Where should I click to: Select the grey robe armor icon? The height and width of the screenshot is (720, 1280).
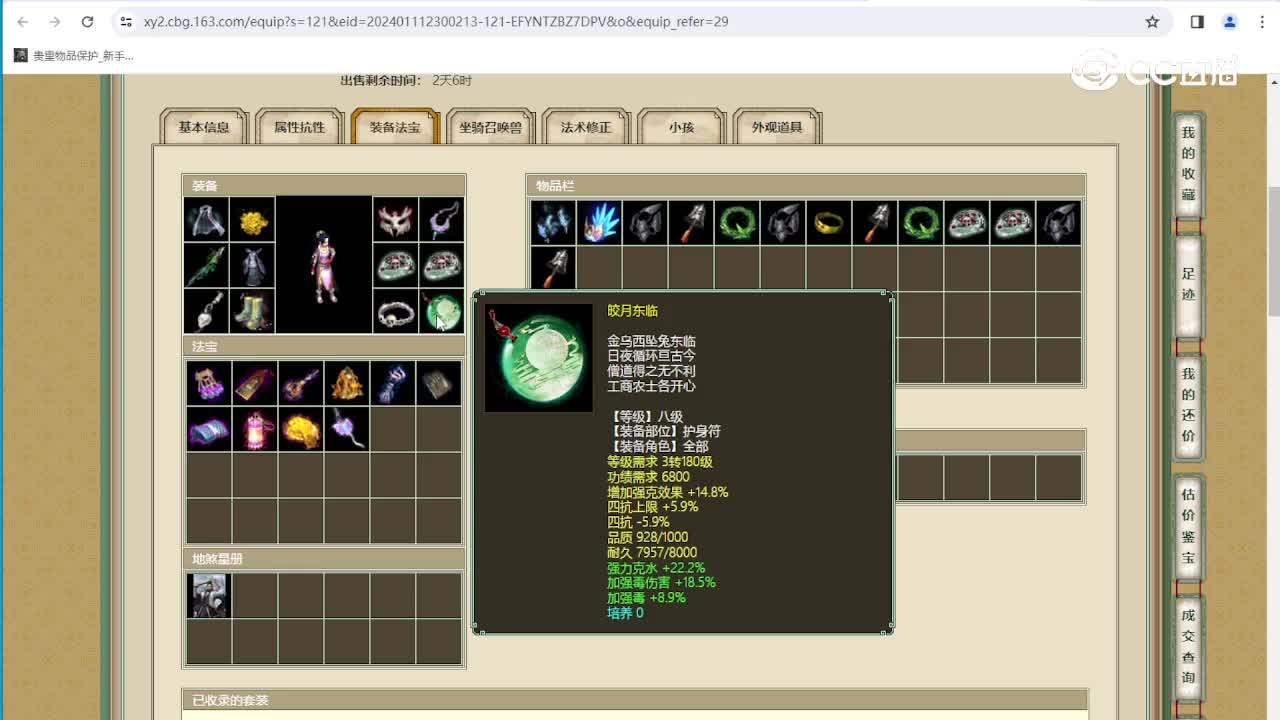[252, 265]
